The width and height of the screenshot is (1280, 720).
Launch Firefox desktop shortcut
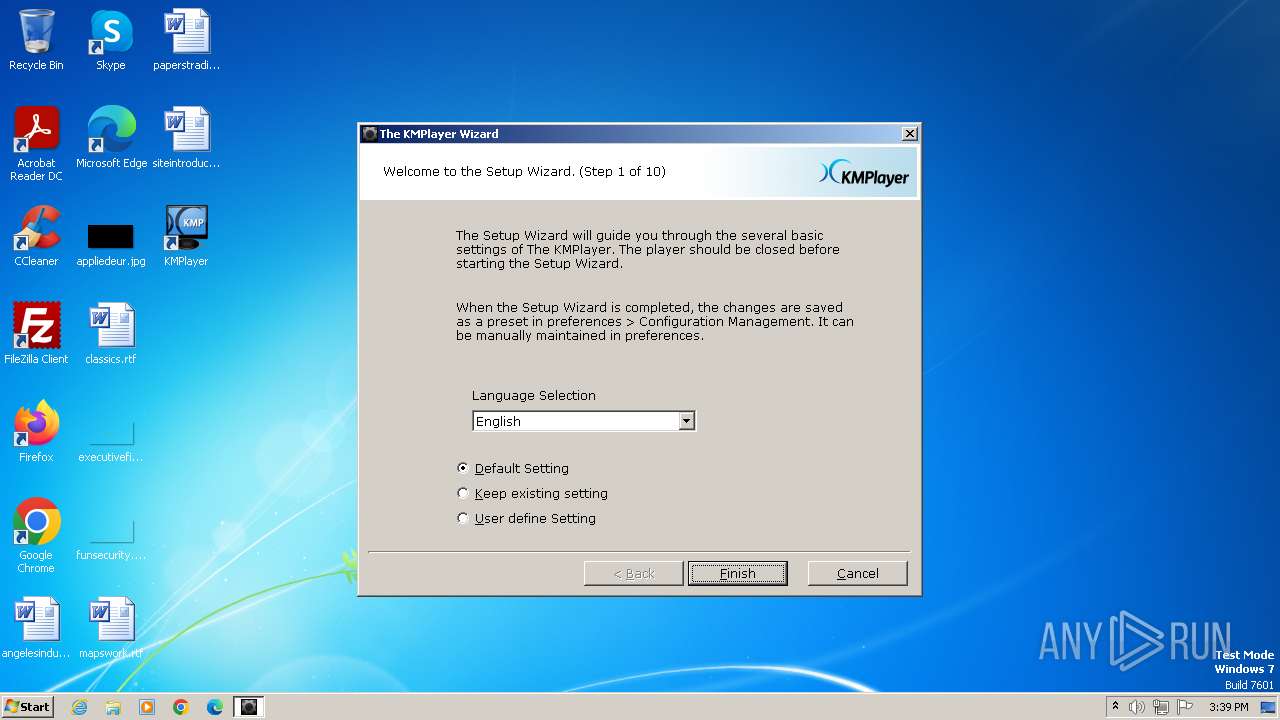(36, 432)
